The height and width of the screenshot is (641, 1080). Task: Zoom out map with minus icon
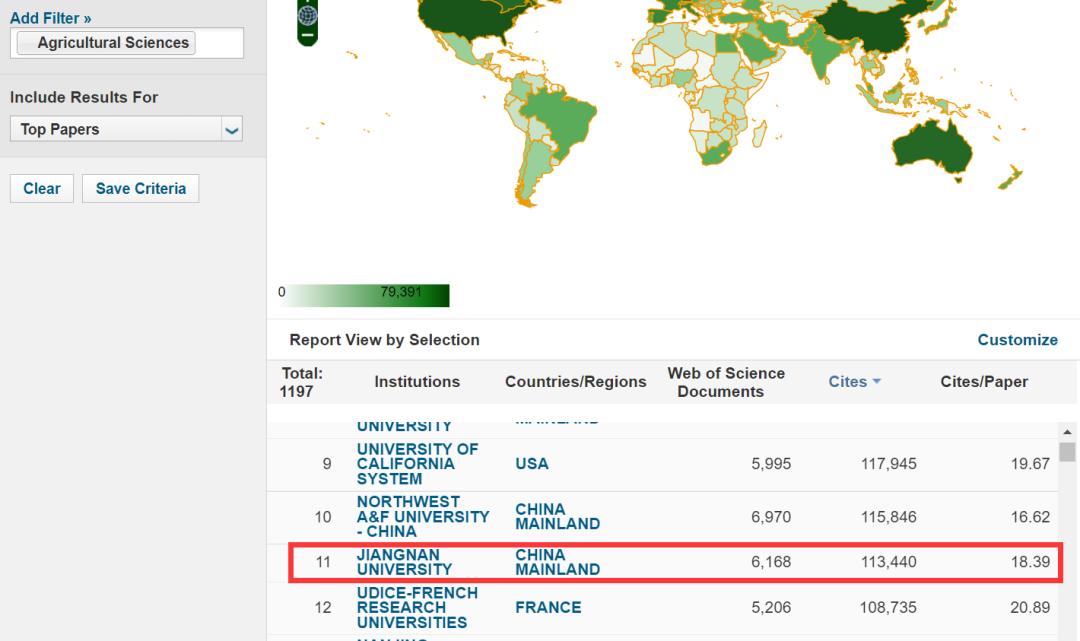click(309, 35)
